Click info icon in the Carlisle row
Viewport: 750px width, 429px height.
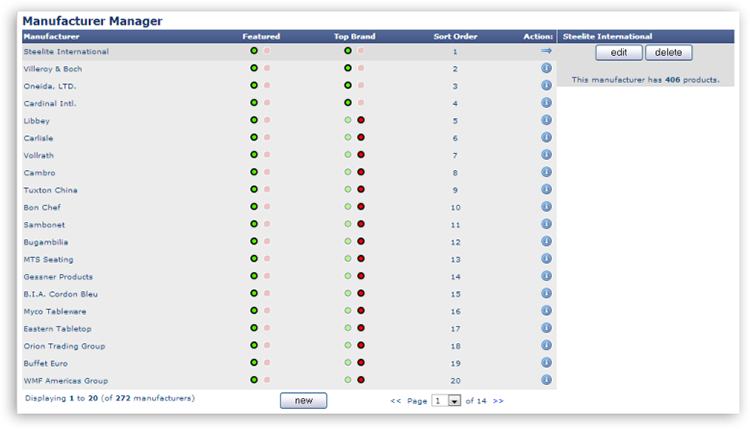point(546,137)
